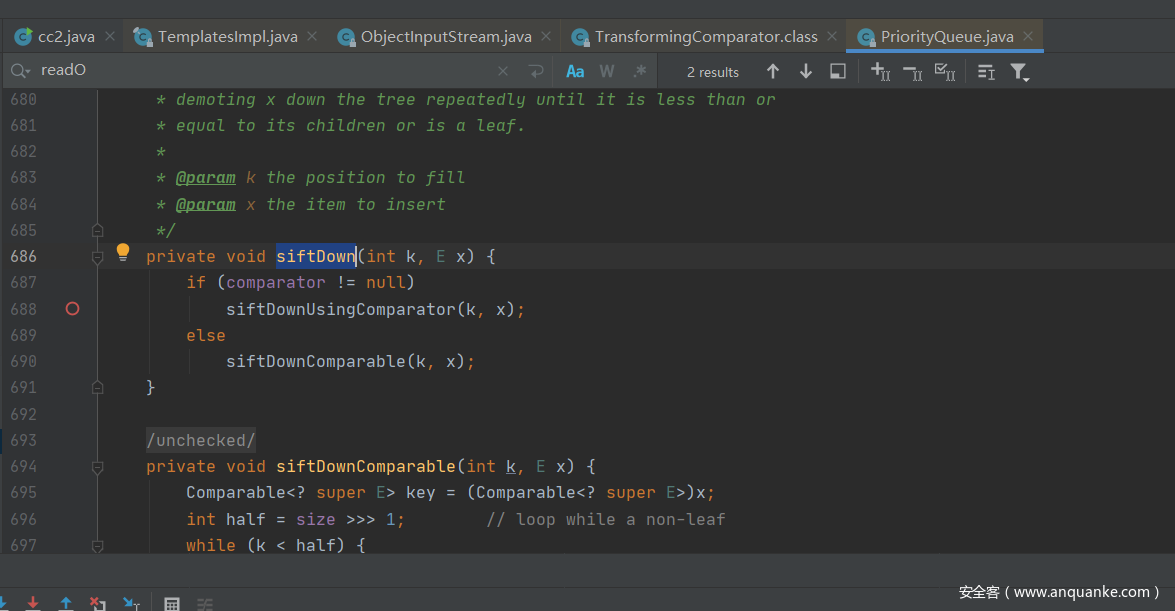This screenshot has height=611, width=1175.
Task: Click the lightbulb intention icon
Action: (123, 252)
